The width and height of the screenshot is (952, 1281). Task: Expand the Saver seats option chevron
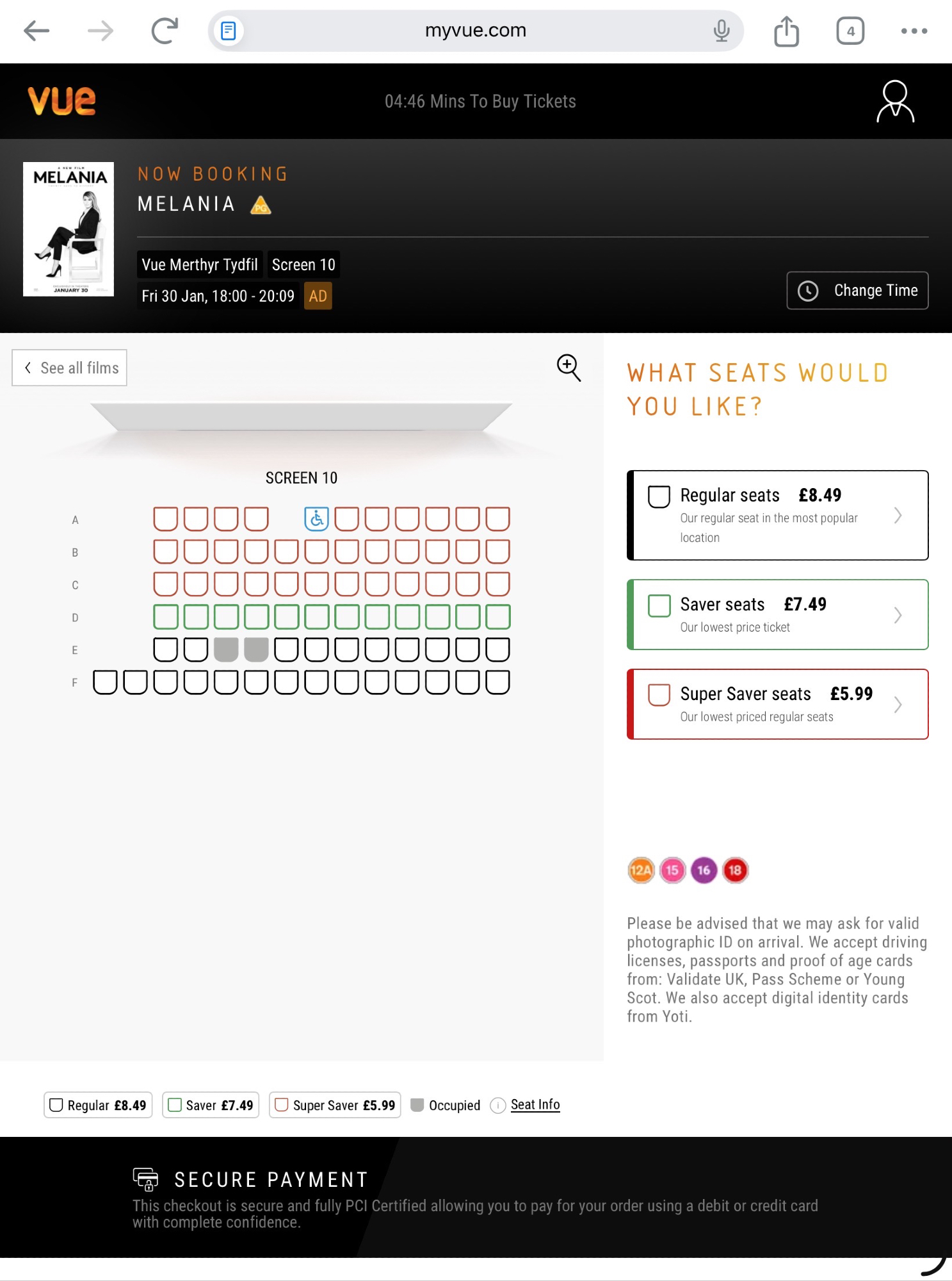[898, 616]
